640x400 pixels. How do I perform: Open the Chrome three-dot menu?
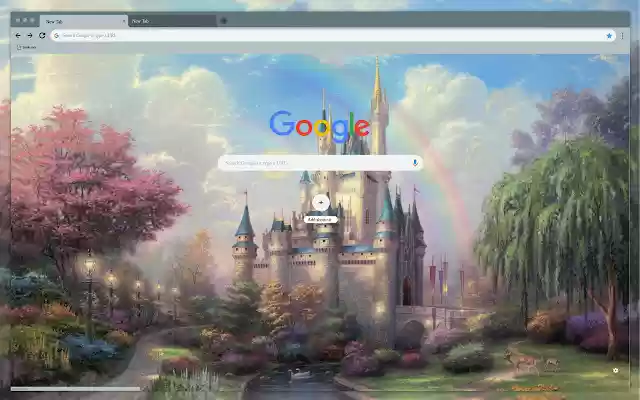click(x=622, y=36)
